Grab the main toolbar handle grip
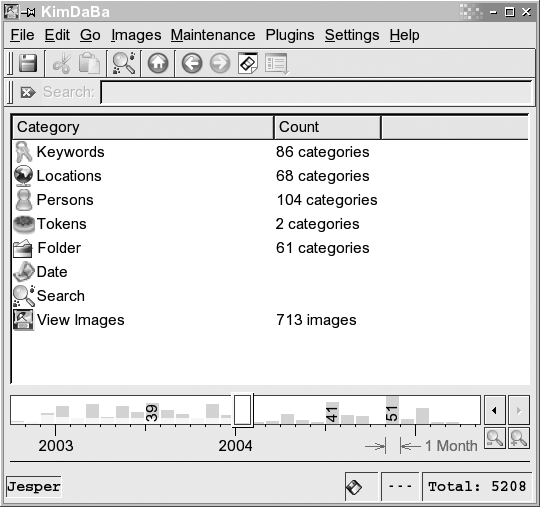The width and height of the screenshot is (540, 507). click(x=10, y=63)
